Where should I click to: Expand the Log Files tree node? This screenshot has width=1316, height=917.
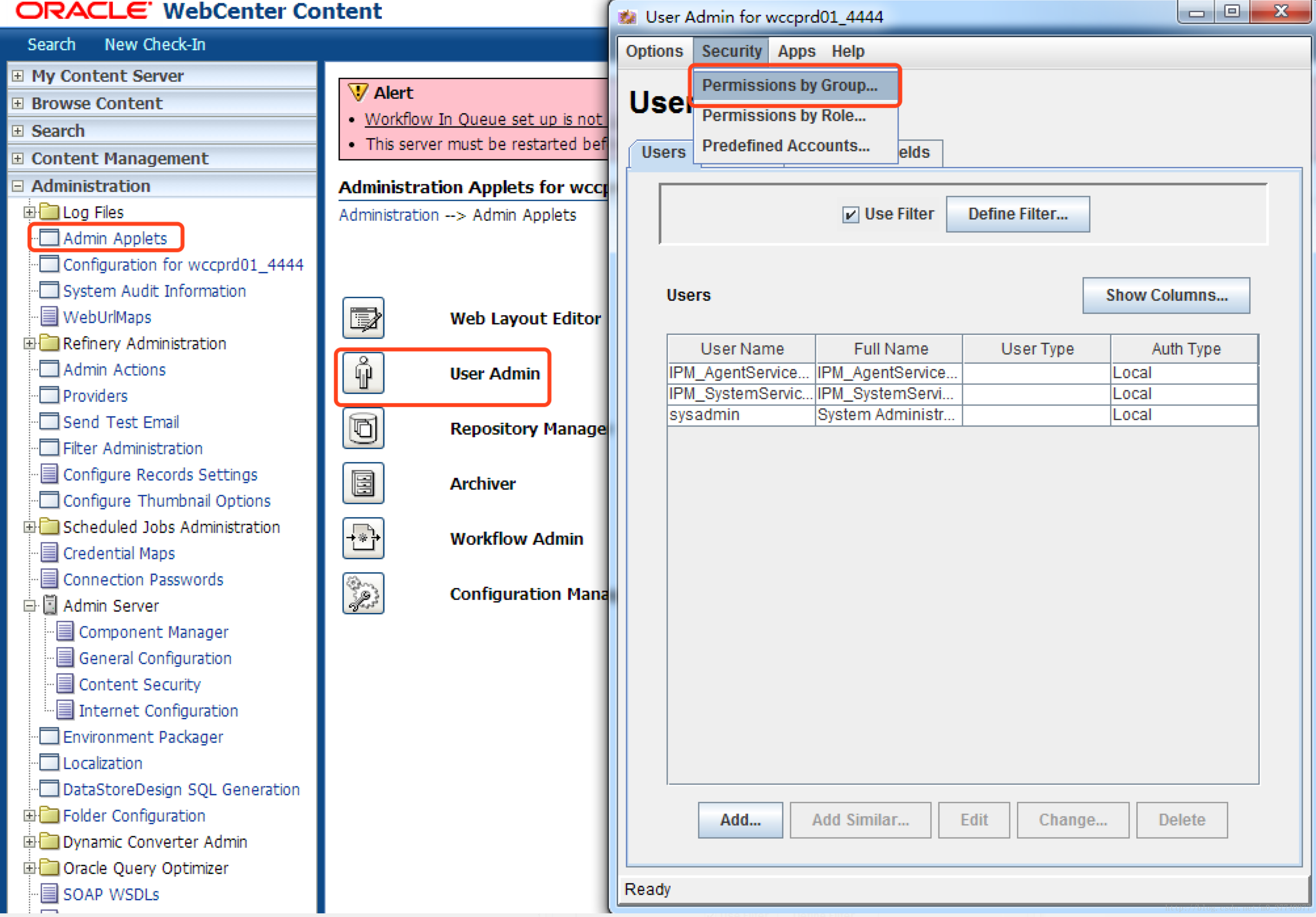[29, 212]
